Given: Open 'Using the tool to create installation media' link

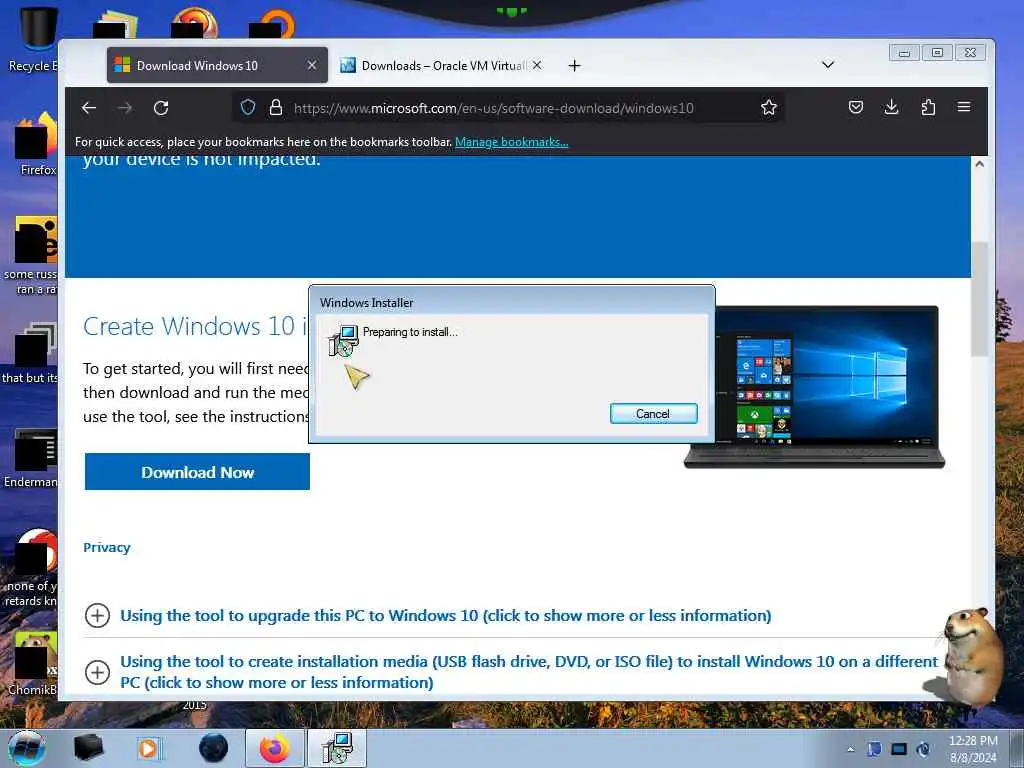Looking at the screenshot, I should click(x=529, y=672).
